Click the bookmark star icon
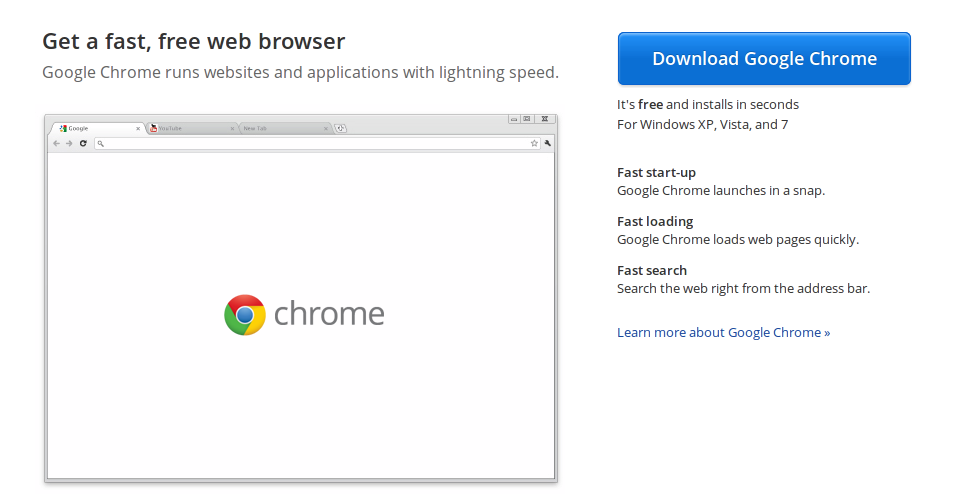Image resolution: width=958 pixels, height=503 pixels. click(534, 143)
